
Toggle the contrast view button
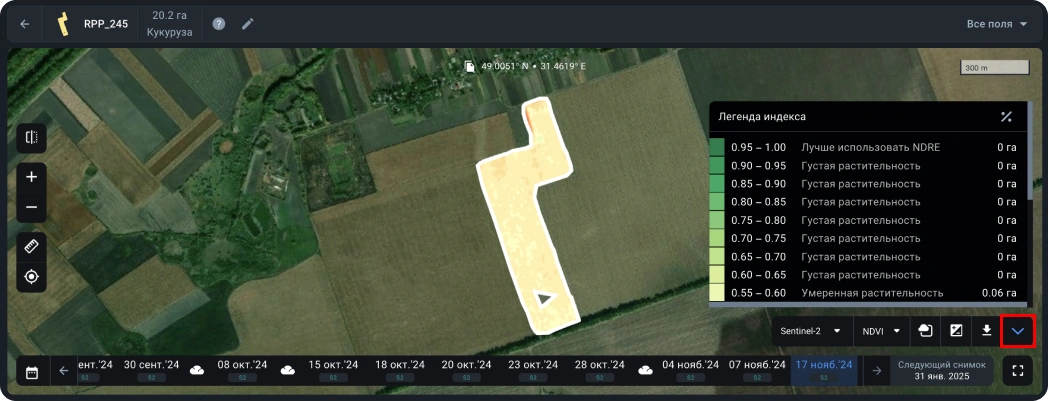tap(956, 331)
